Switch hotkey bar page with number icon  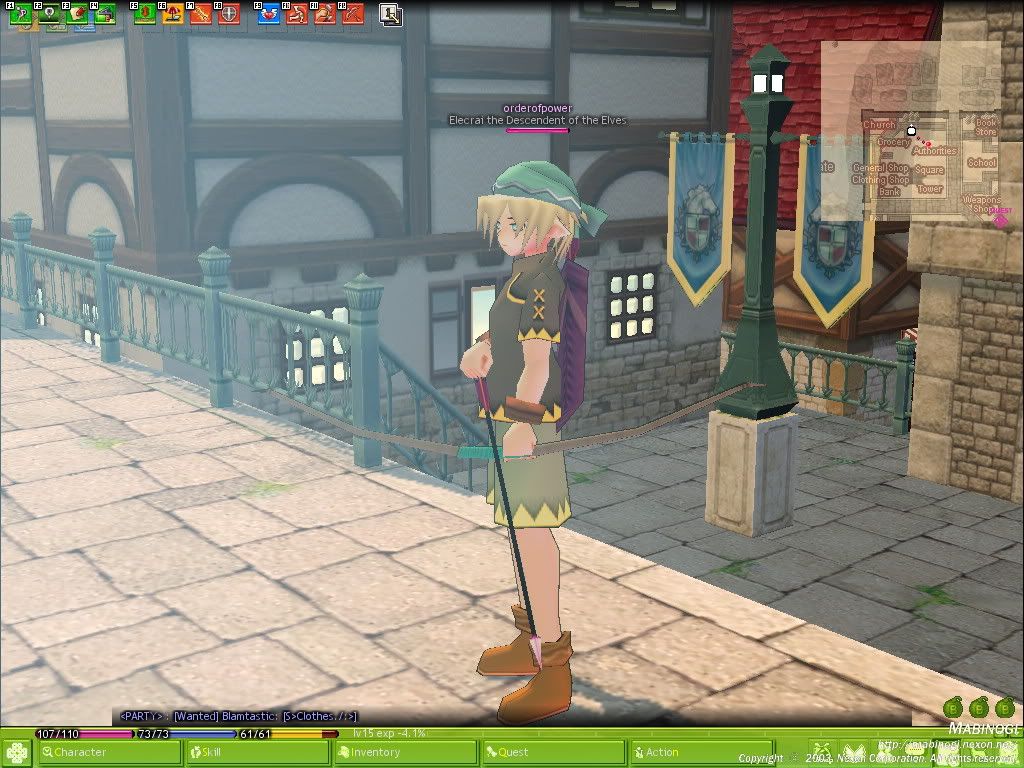click(x=391, y=15)
